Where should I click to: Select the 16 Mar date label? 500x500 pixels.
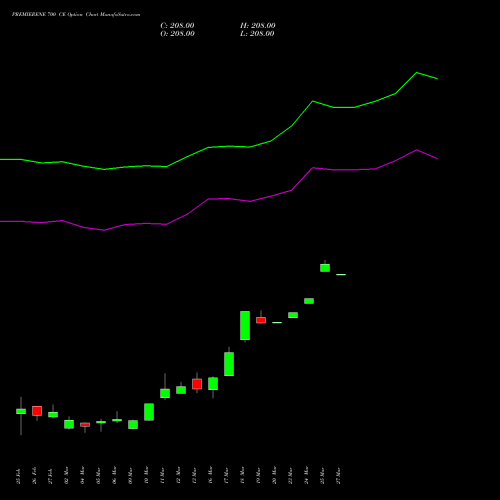tap(211, 476)
